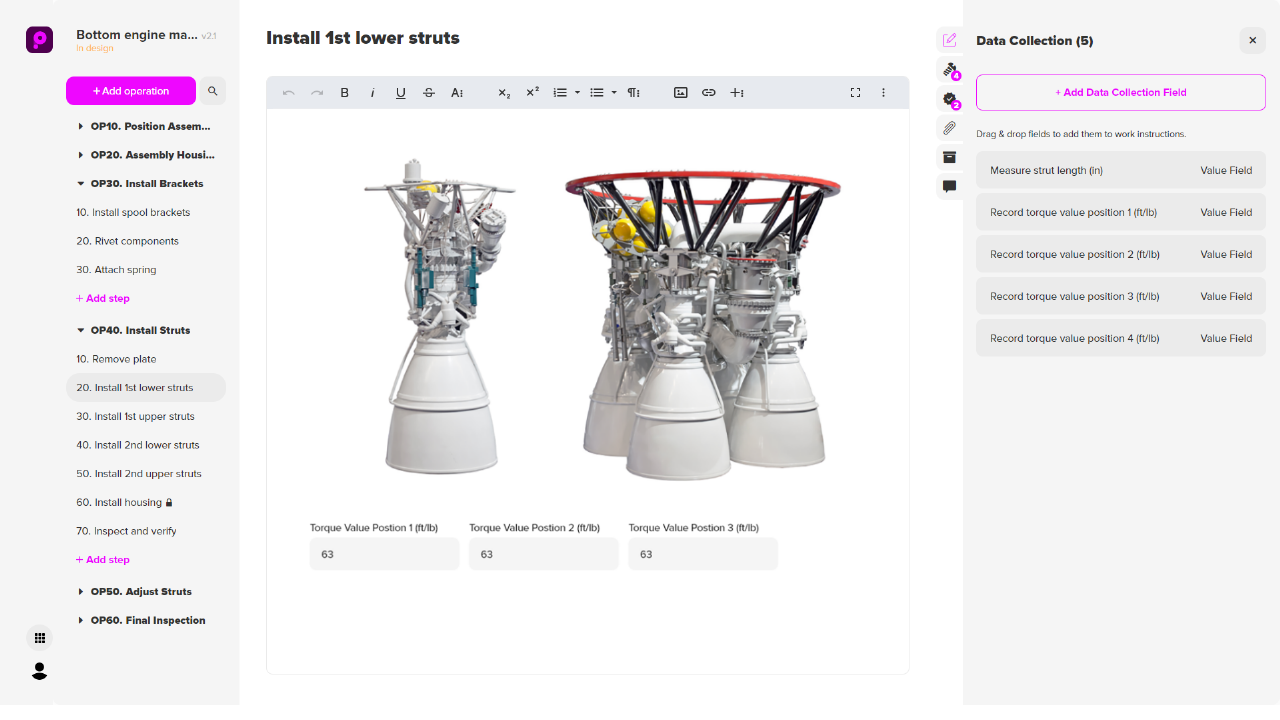Open the attachments paperclip panel
1280x720 pixels.
[x=949, y=128]
